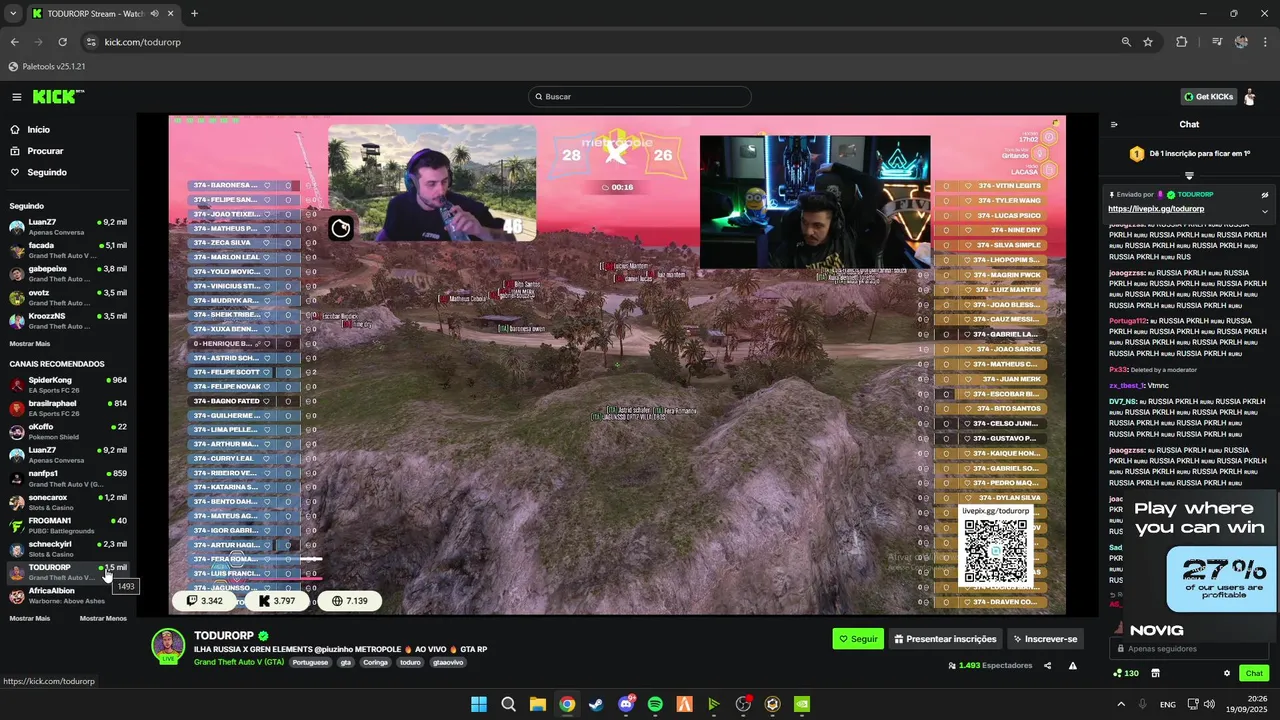Click the KICK logo in header

coord(58,97)
